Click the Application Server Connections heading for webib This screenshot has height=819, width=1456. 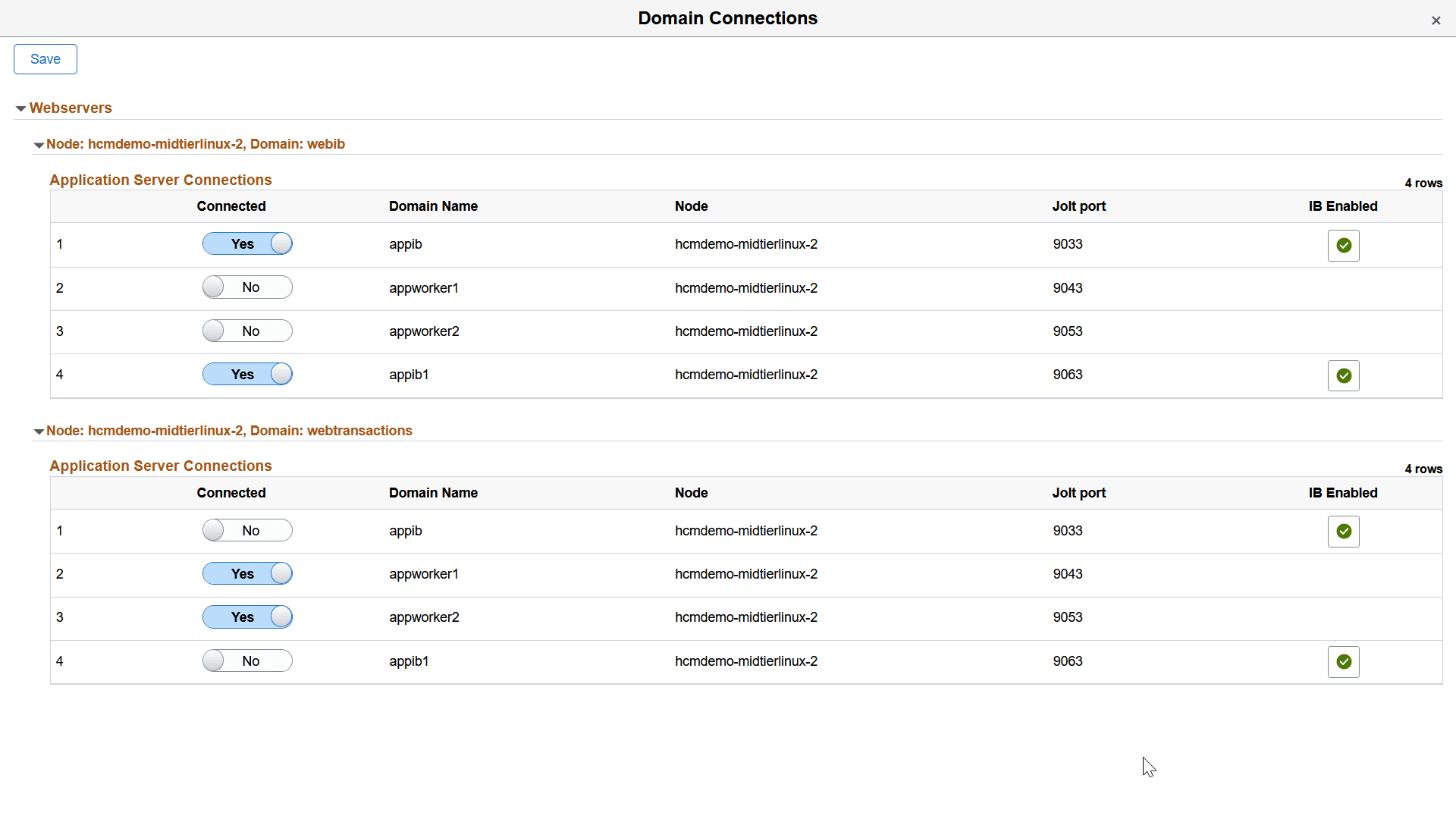160,180
